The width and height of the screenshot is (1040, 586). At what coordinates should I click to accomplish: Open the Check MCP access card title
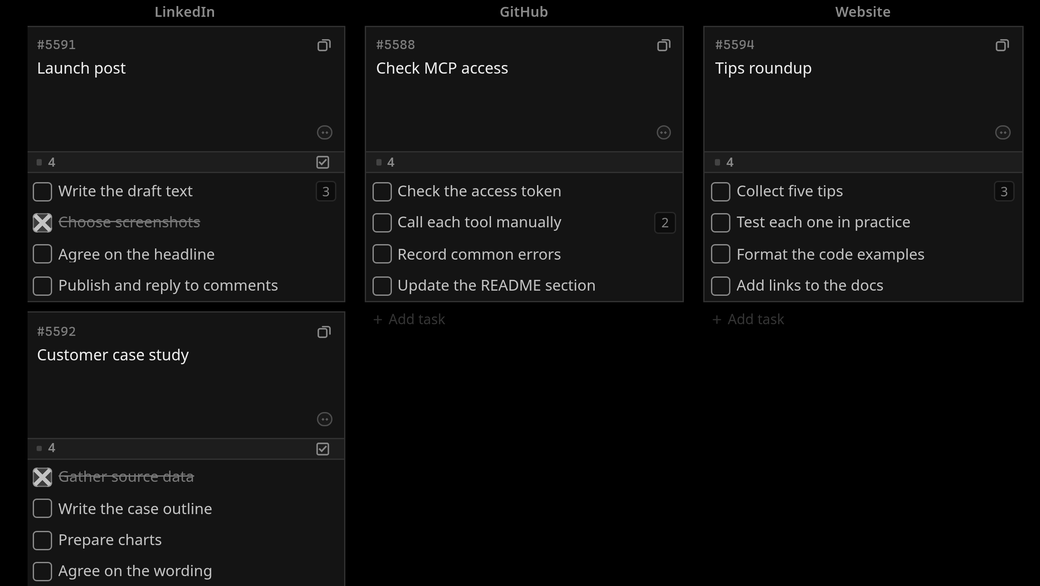tap(442, 68)
